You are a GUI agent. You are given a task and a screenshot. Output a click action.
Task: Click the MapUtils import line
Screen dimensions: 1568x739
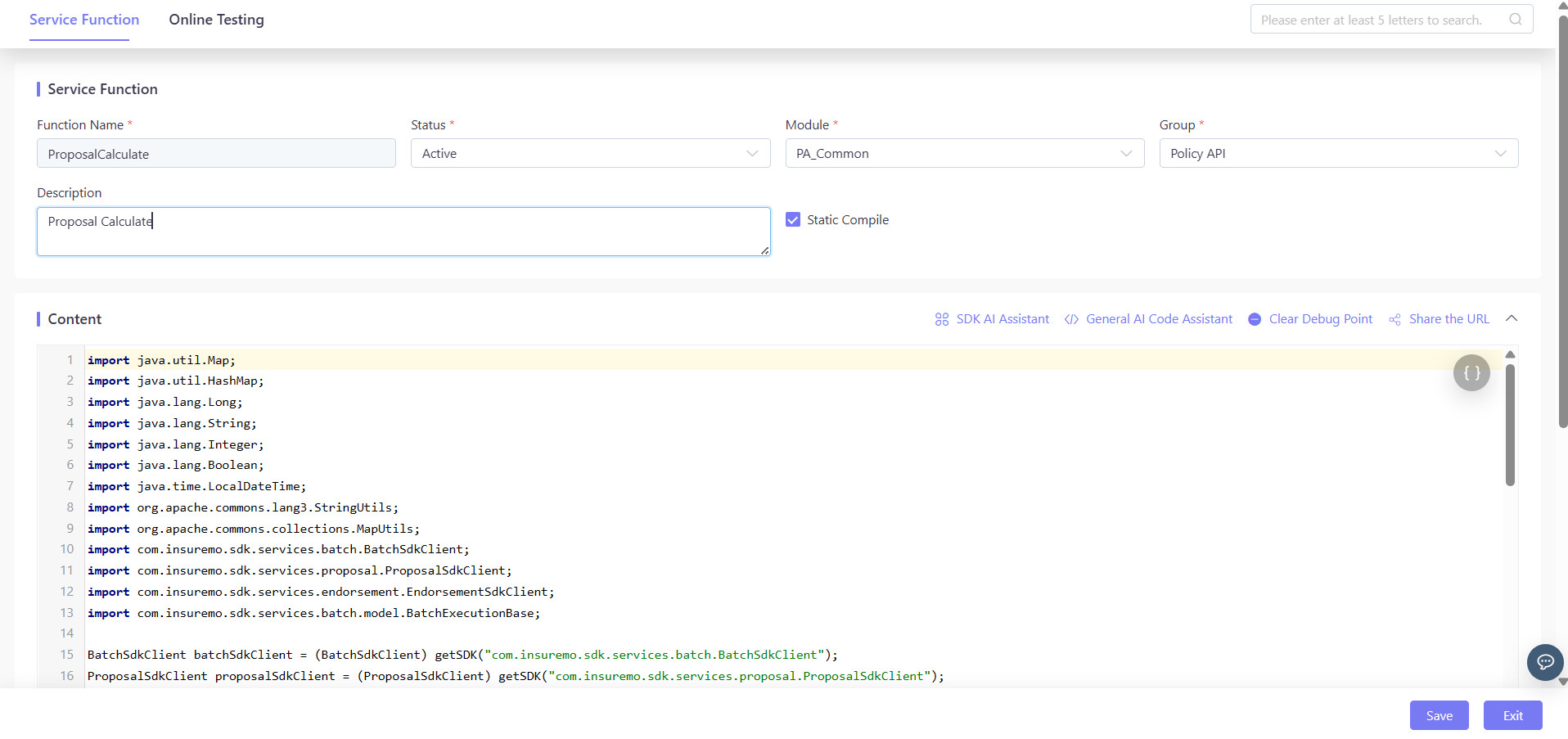click(x=254, y=529)
